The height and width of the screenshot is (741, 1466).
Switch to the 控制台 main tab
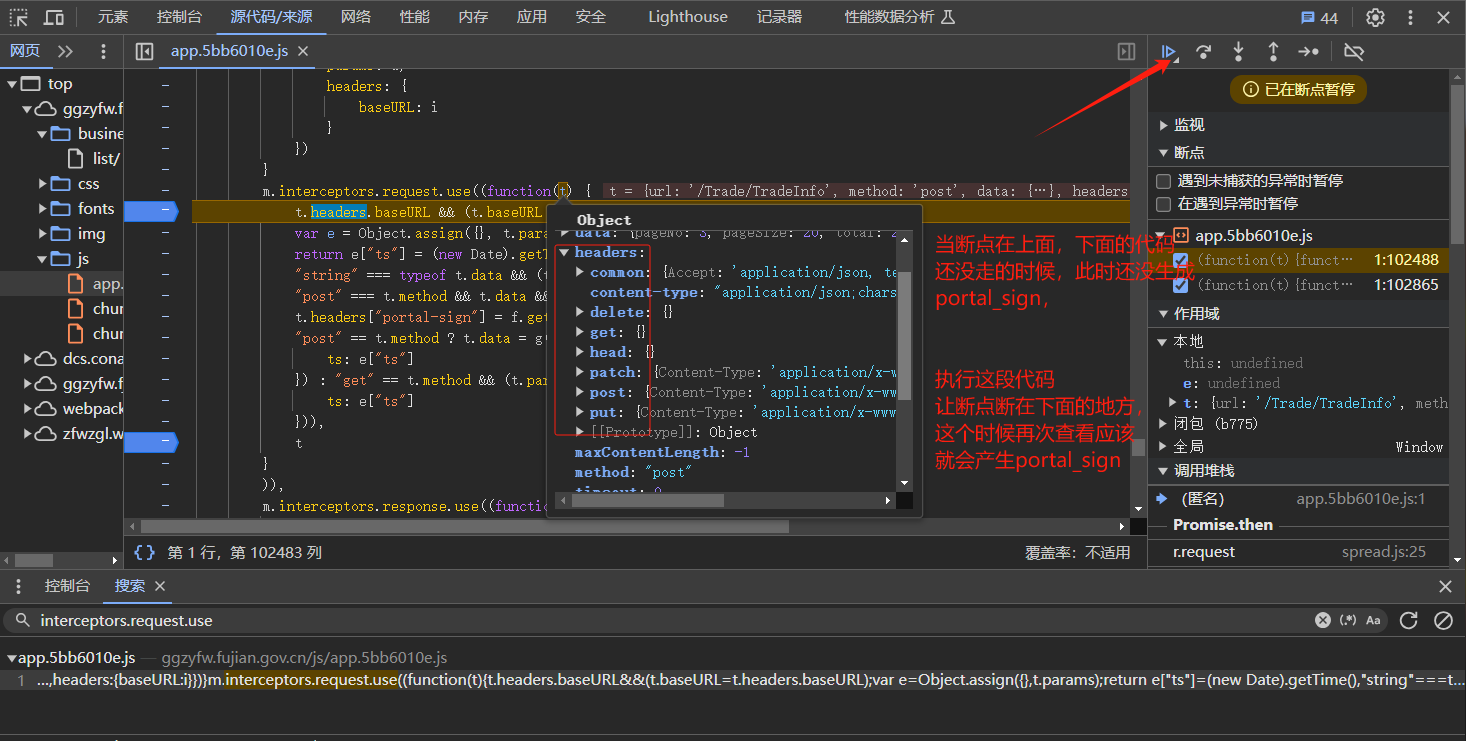coord(179,17)
